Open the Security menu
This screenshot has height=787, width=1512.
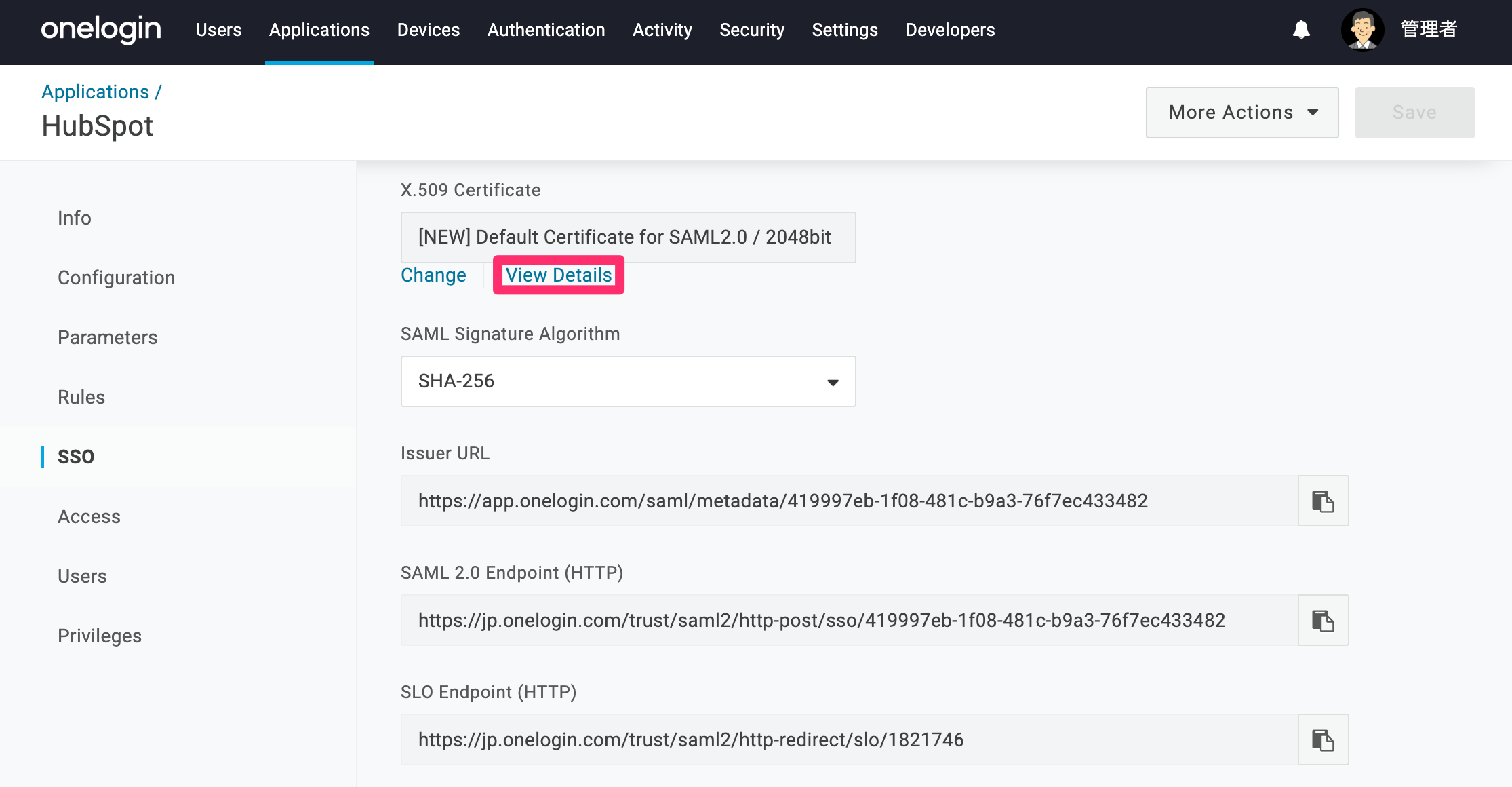tap(752, 30)
